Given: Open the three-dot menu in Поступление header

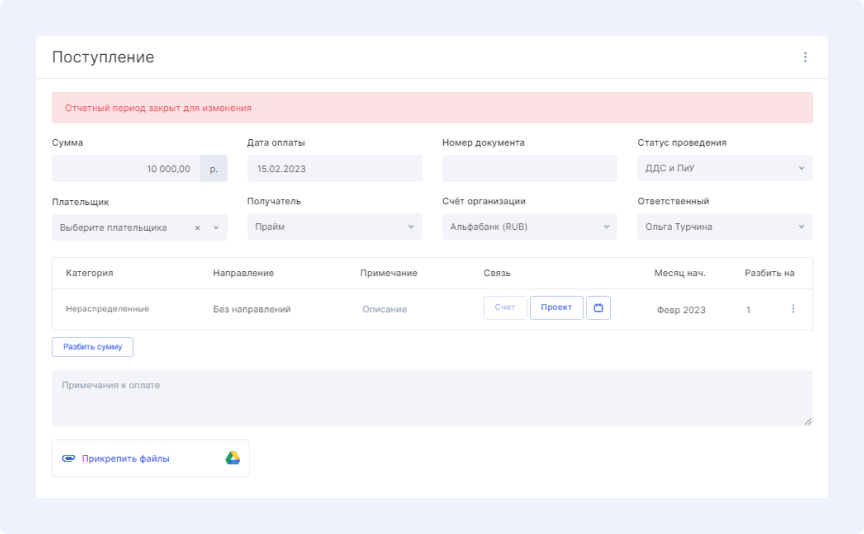Looking at the screenshot, I should coord(805,57).
